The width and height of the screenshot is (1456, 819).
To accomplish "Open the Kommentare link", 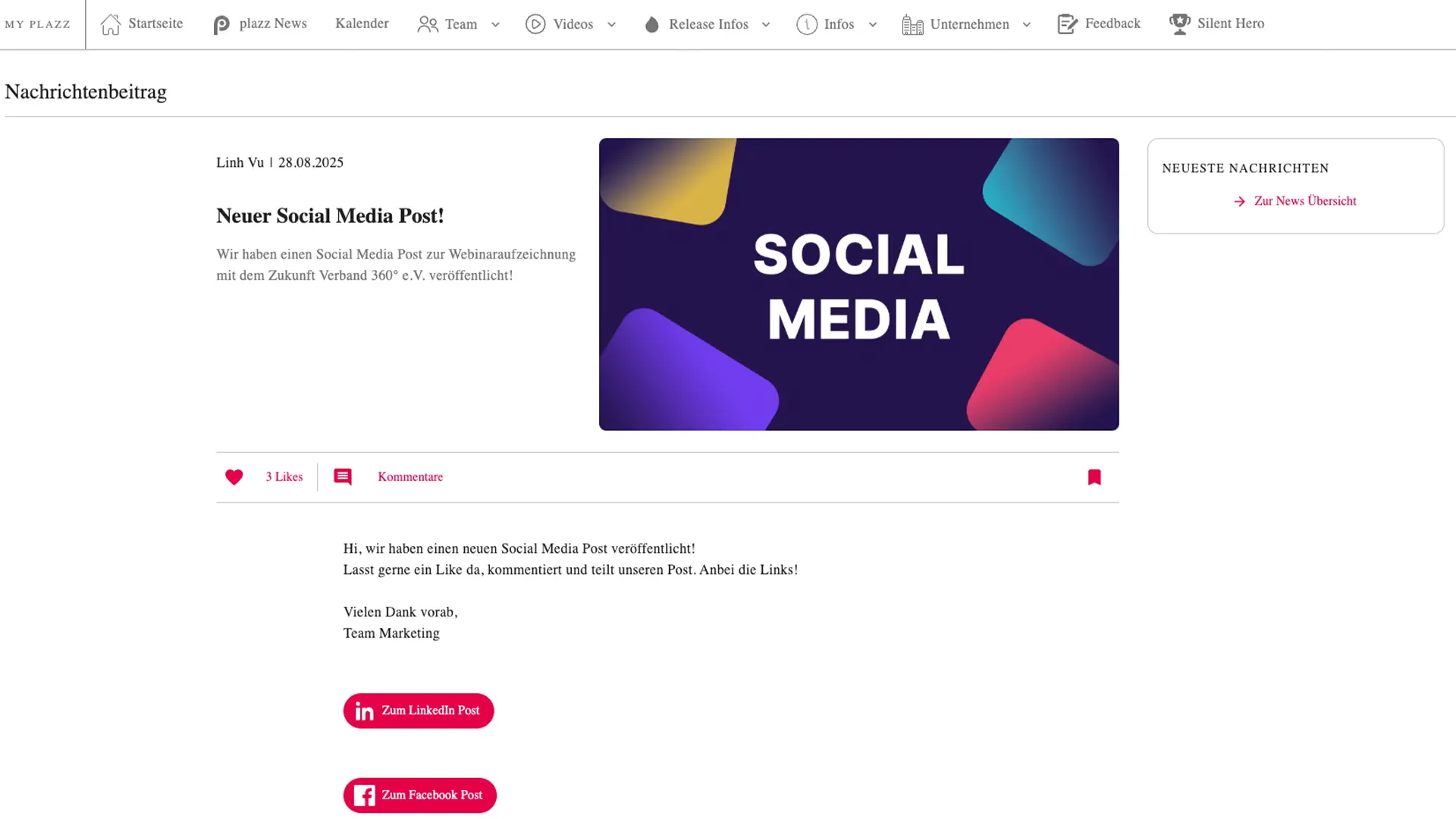I will (x=410, y=477).
